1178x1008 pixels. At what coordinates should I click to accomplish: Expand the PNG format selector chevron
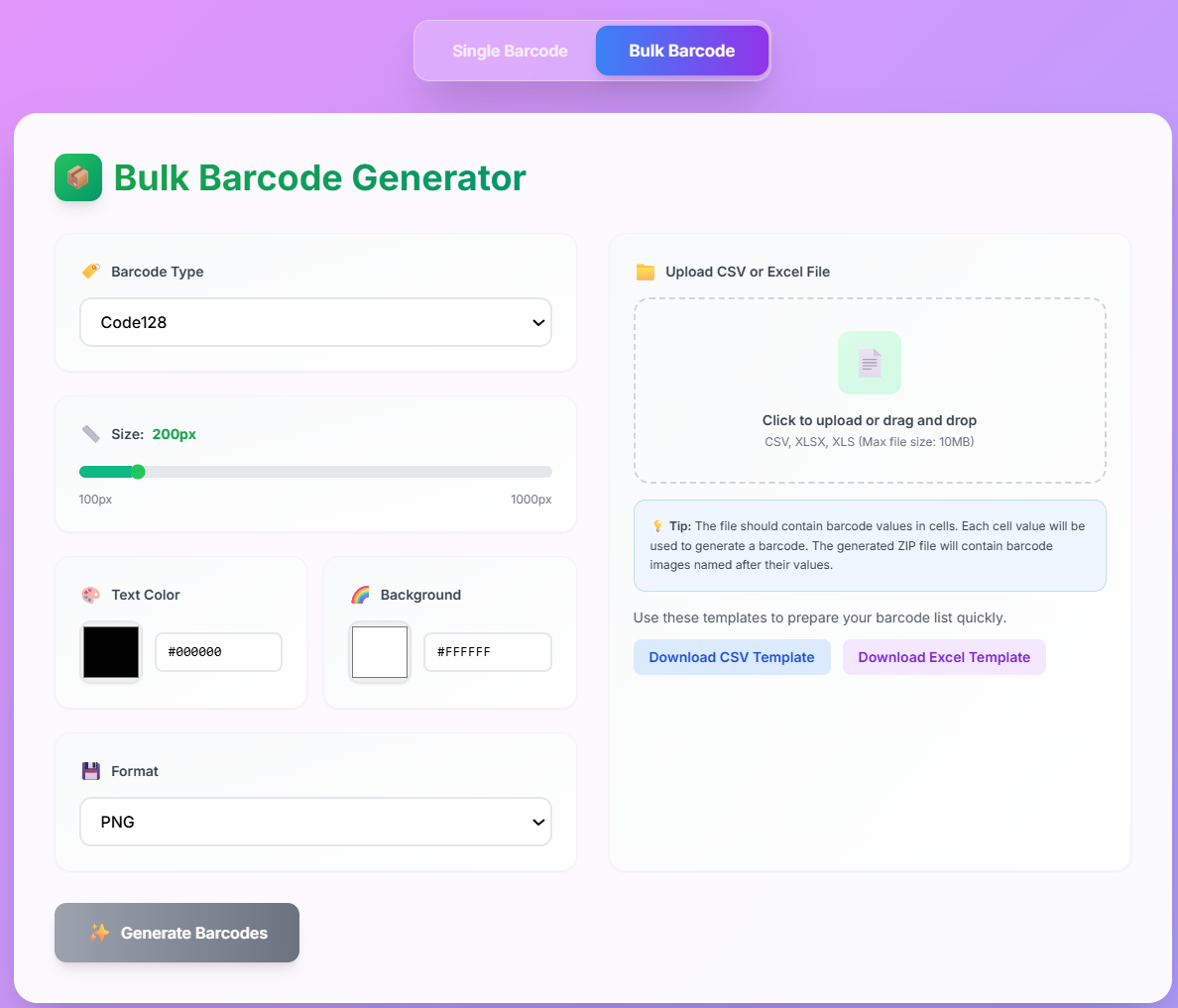click(538, 822)
